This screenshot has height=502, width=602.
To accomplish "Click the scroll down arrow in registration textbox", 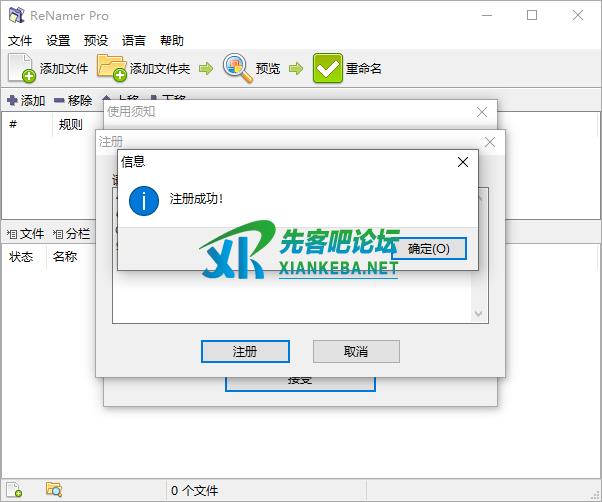I will [x=479, y=313].
